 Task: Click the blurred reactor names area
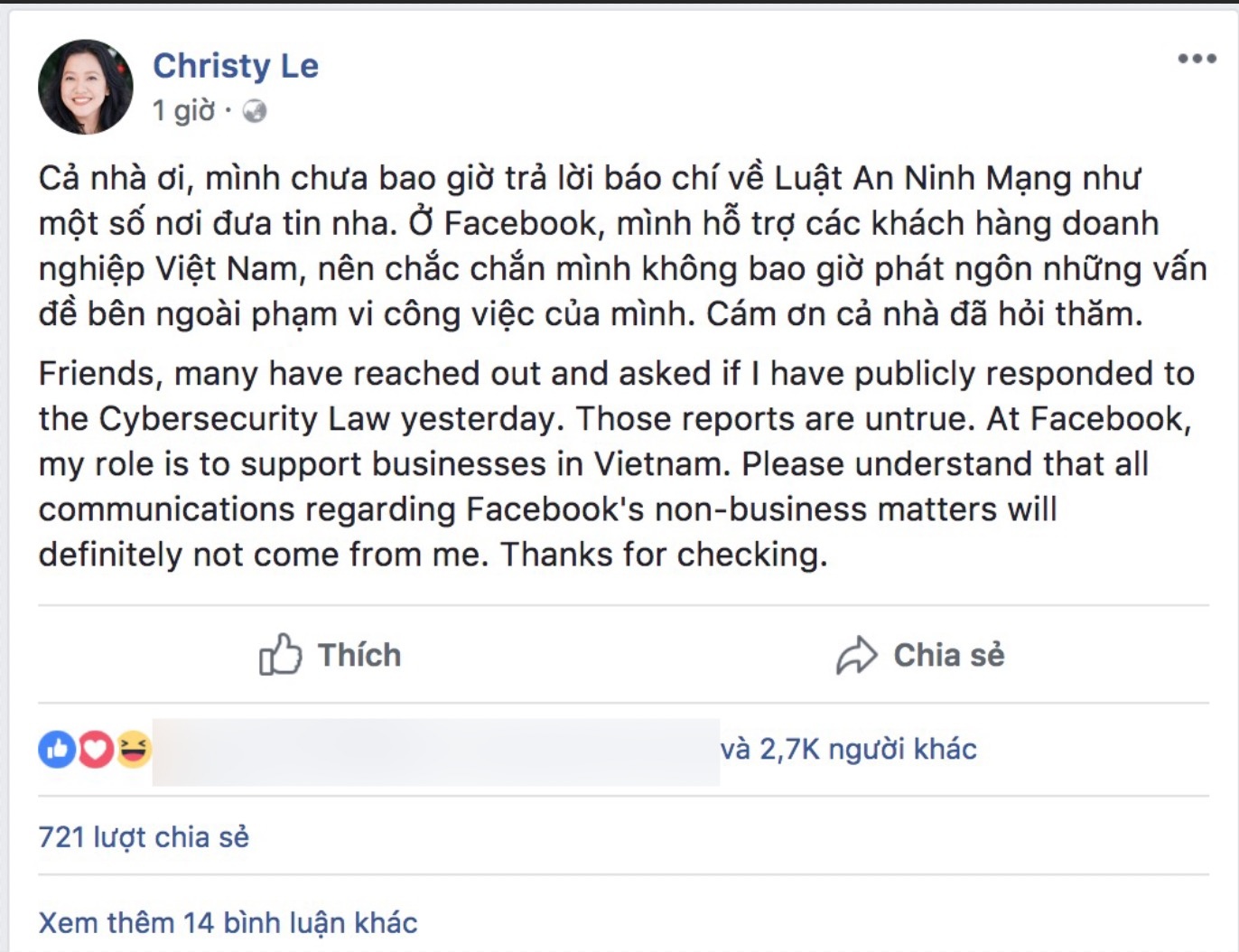click(433, 748)
